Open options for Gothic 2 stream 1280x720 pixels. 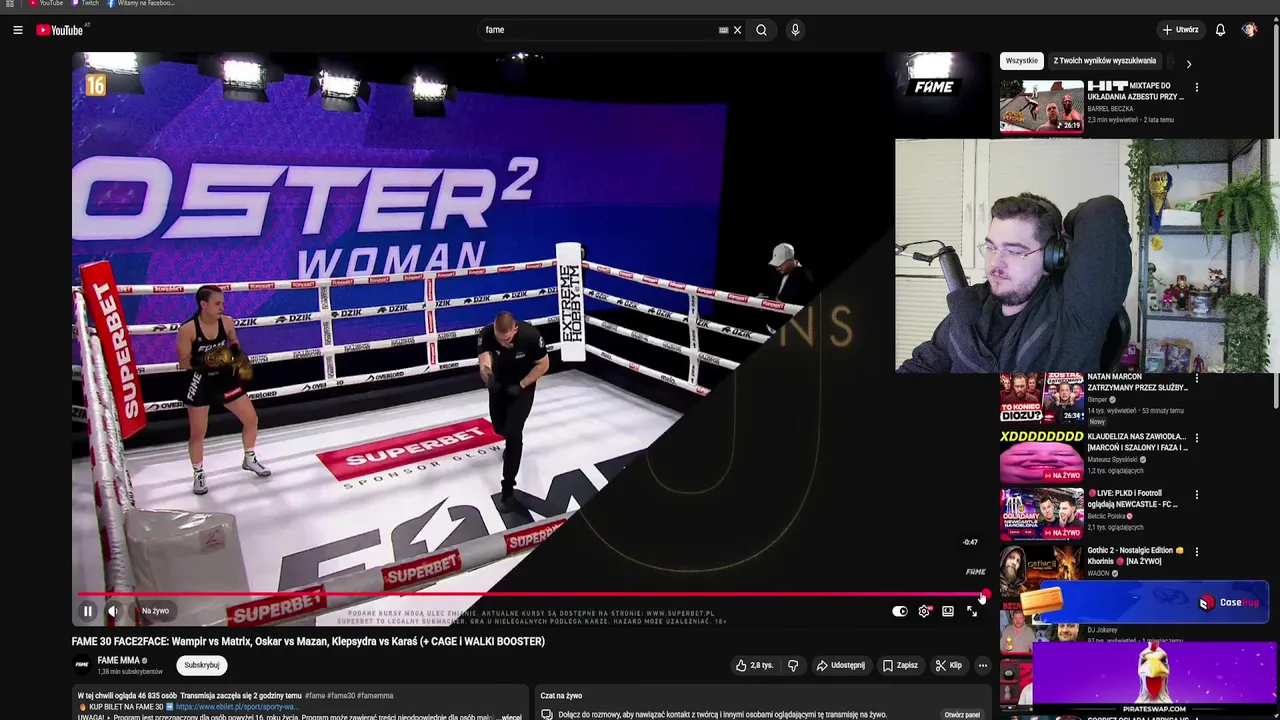pyautogui.click(x=1196, y=552)
